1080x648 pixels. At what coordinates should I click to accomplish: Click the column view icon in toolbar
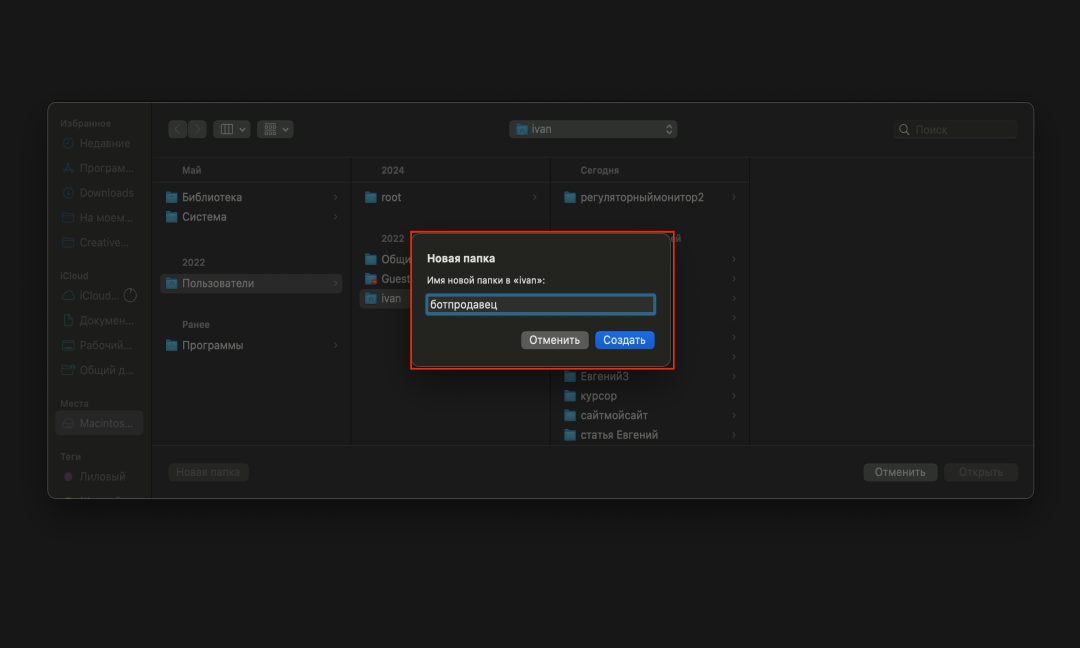coord(231,129)
